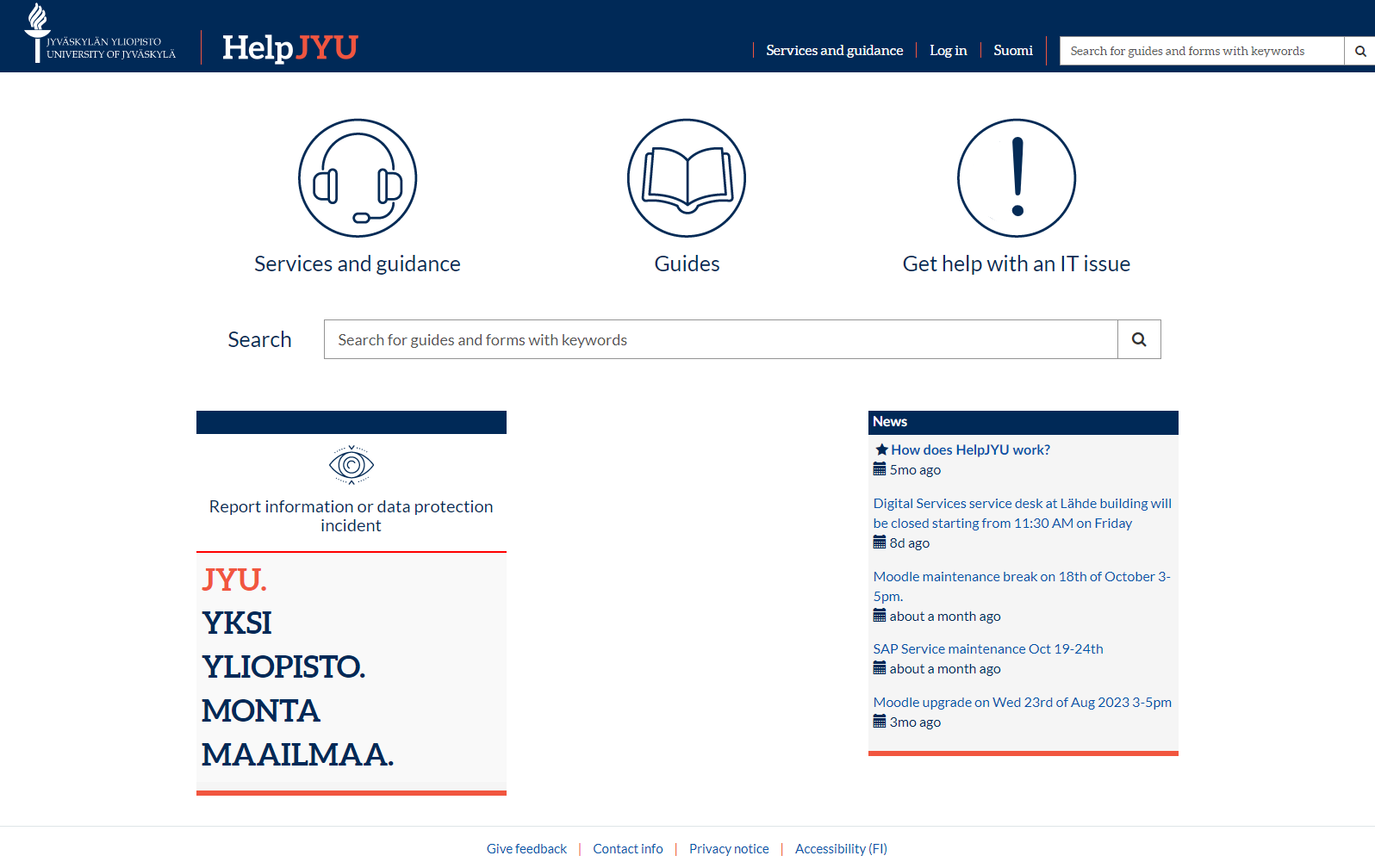Open Accessibility (FI) footer link
The image size is (1375, 868).
tap(841, 849)
